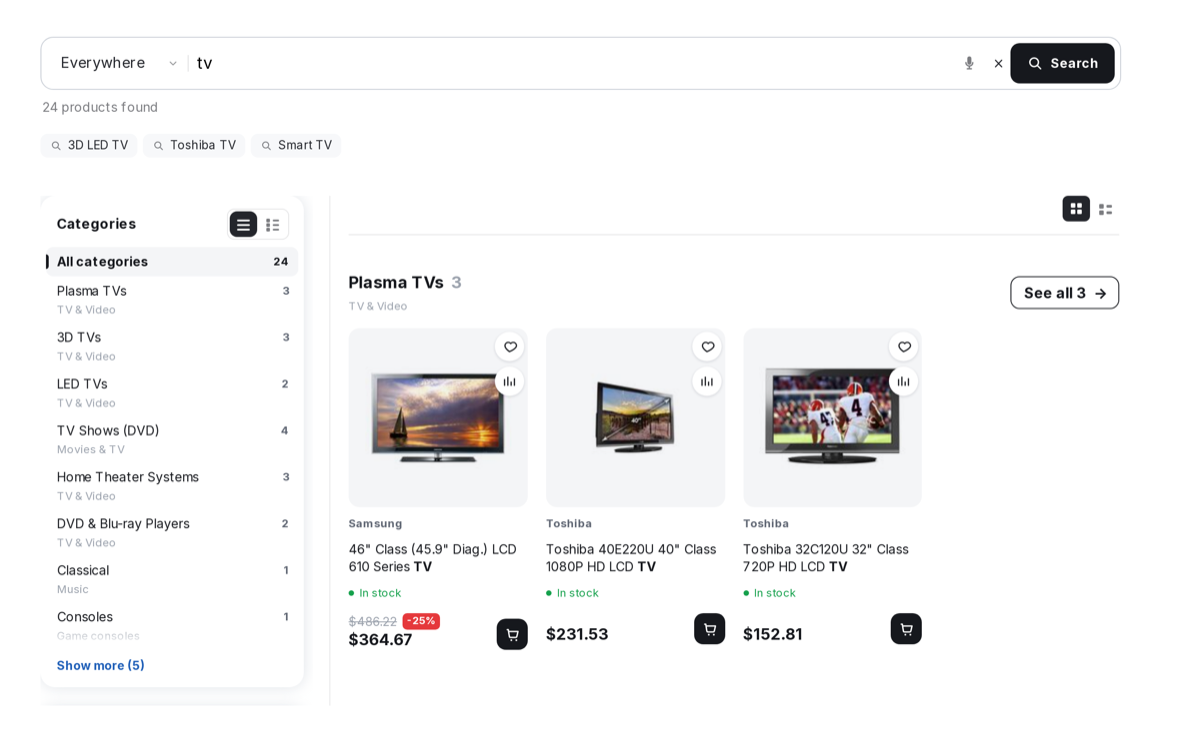Open 'Toshiba 40E220U 40" Class' product title
Viewport: 1200px width, 746px height.
pos(631,558)
